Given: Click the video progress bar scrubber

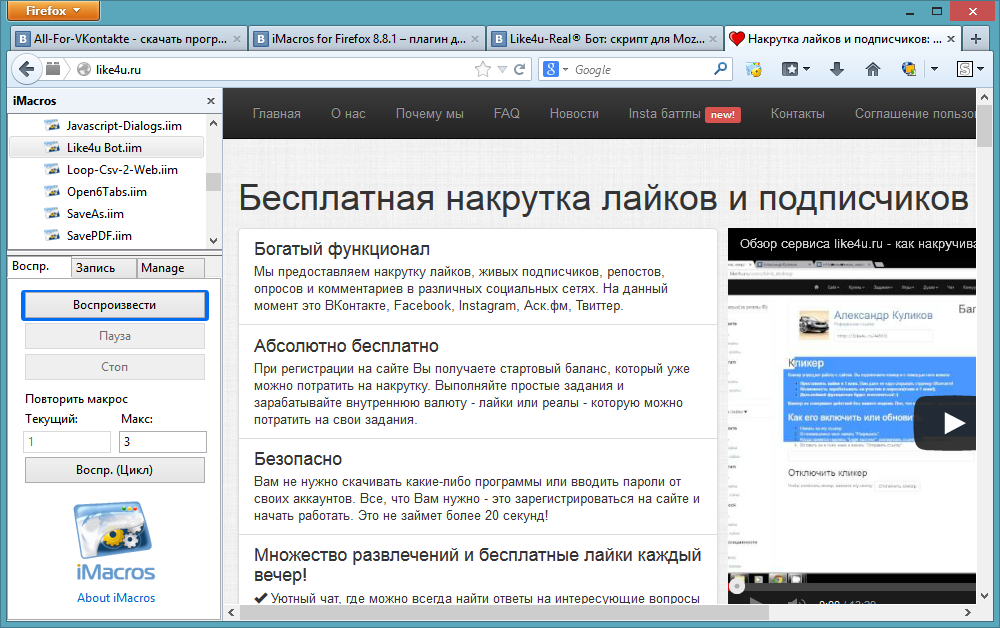Looking at the screenshot, I should [x=737, y=585].
